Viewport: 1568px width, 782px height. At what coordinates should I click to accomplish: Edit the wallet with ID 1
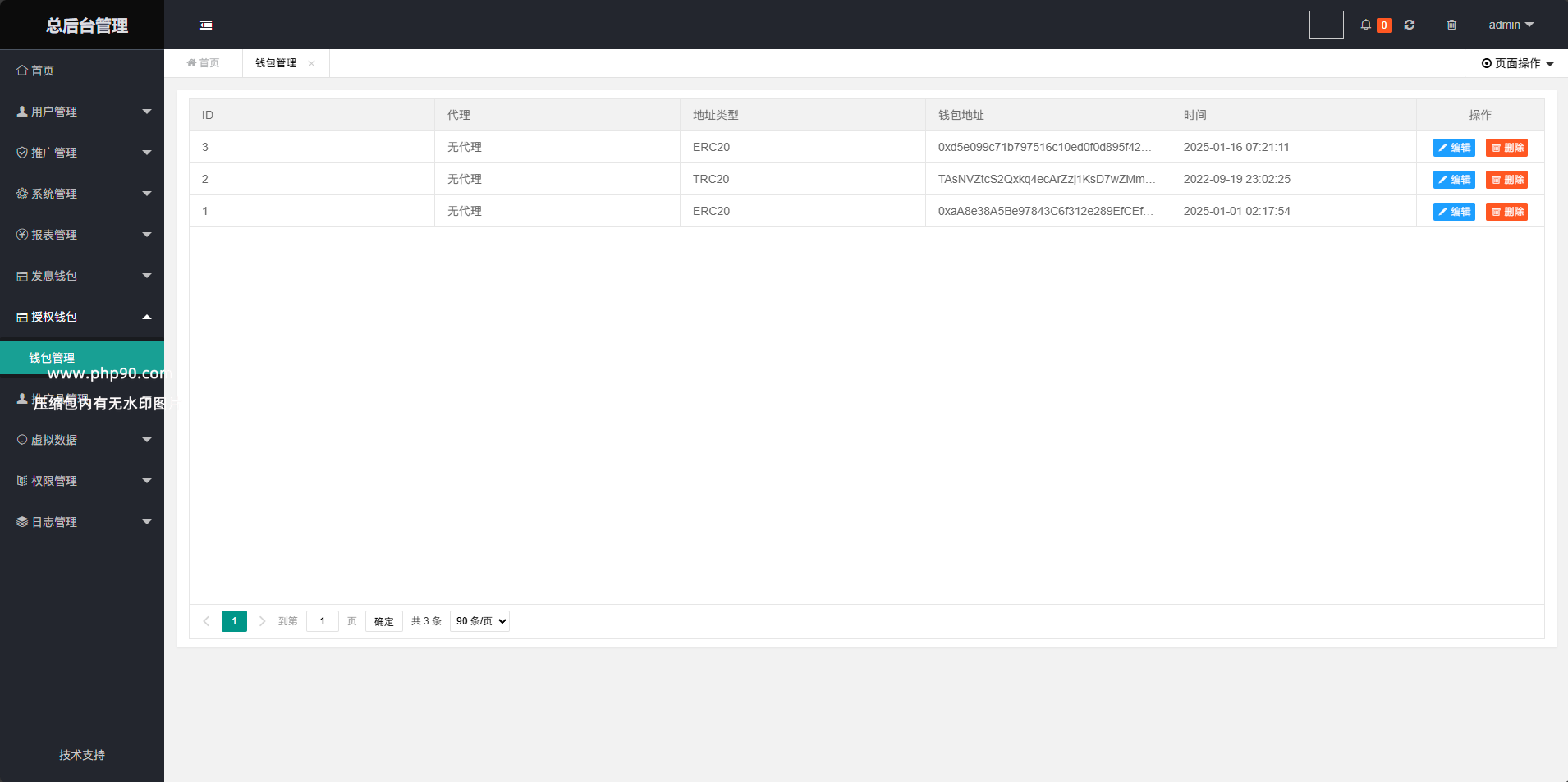click(1454, 212)
